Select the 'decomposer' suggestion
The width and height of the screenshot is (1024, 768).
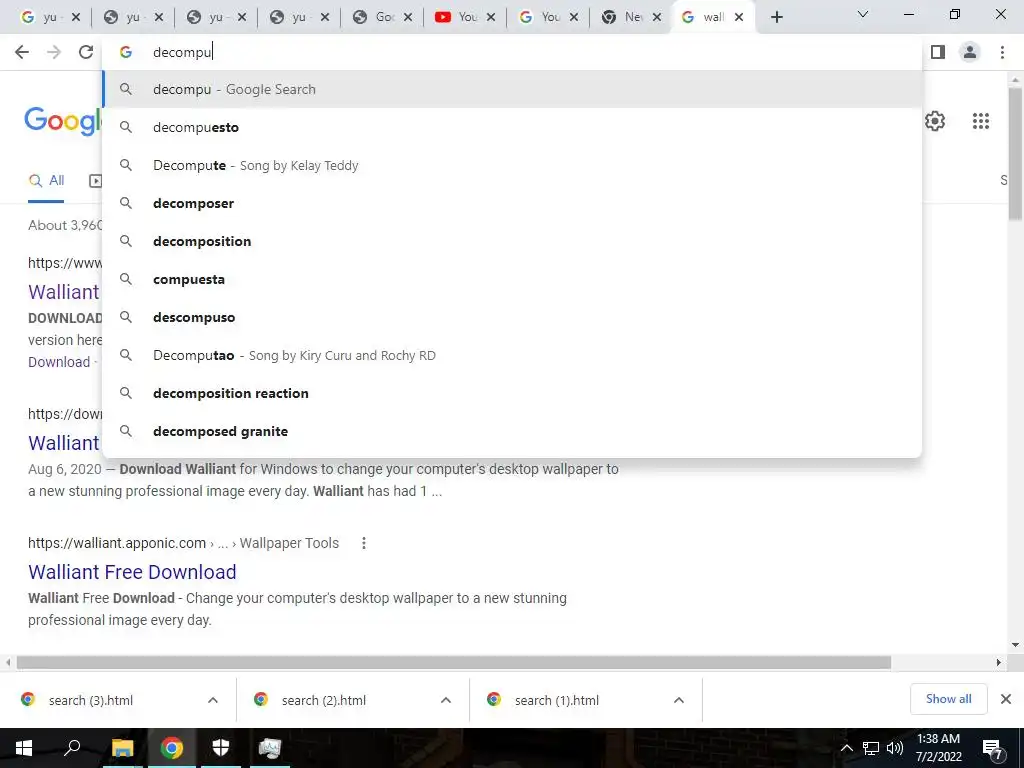pos(513,203)
